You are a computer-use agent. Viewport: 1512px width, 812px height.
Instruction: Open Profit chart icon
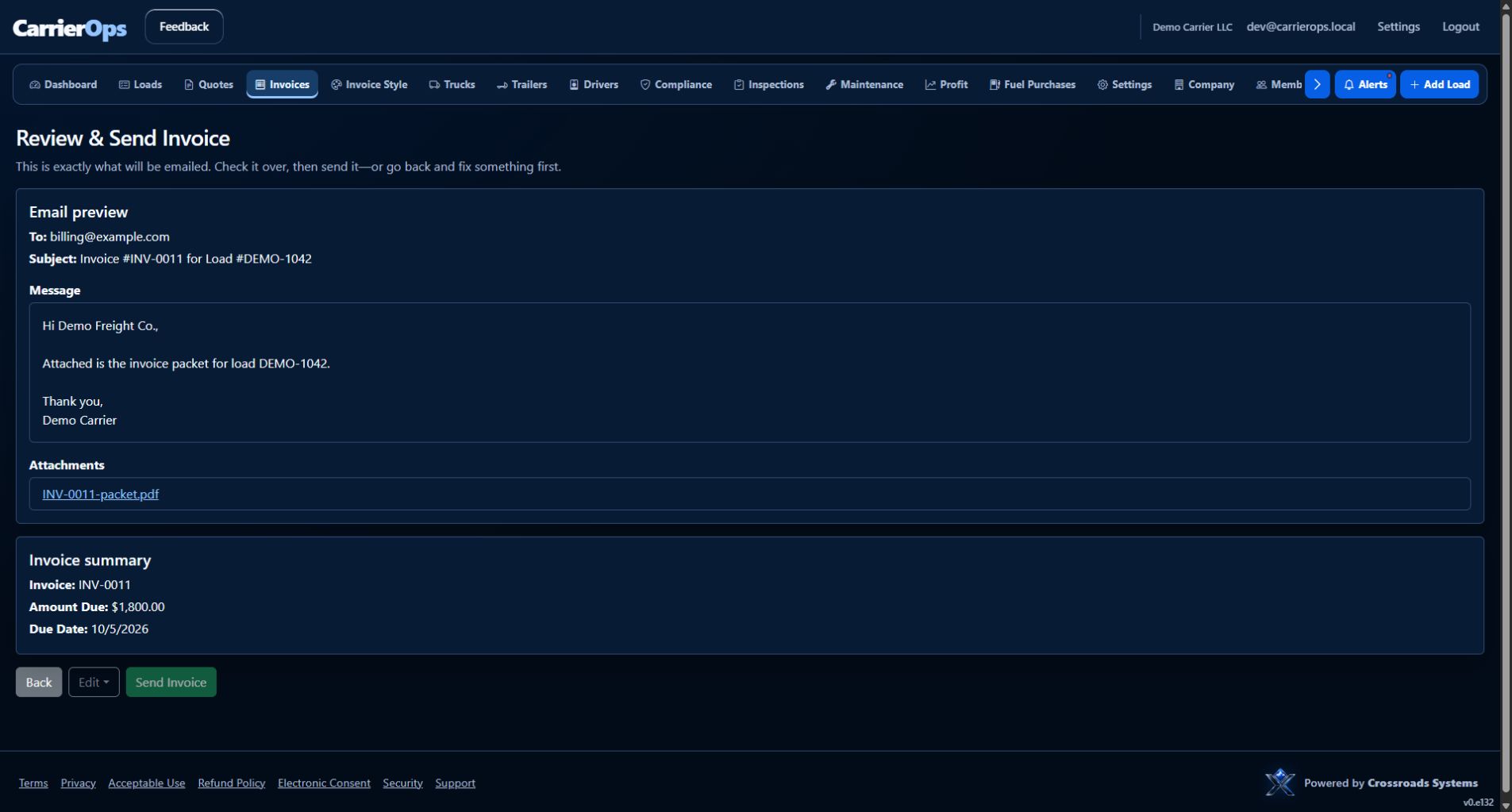pos(930,85)
